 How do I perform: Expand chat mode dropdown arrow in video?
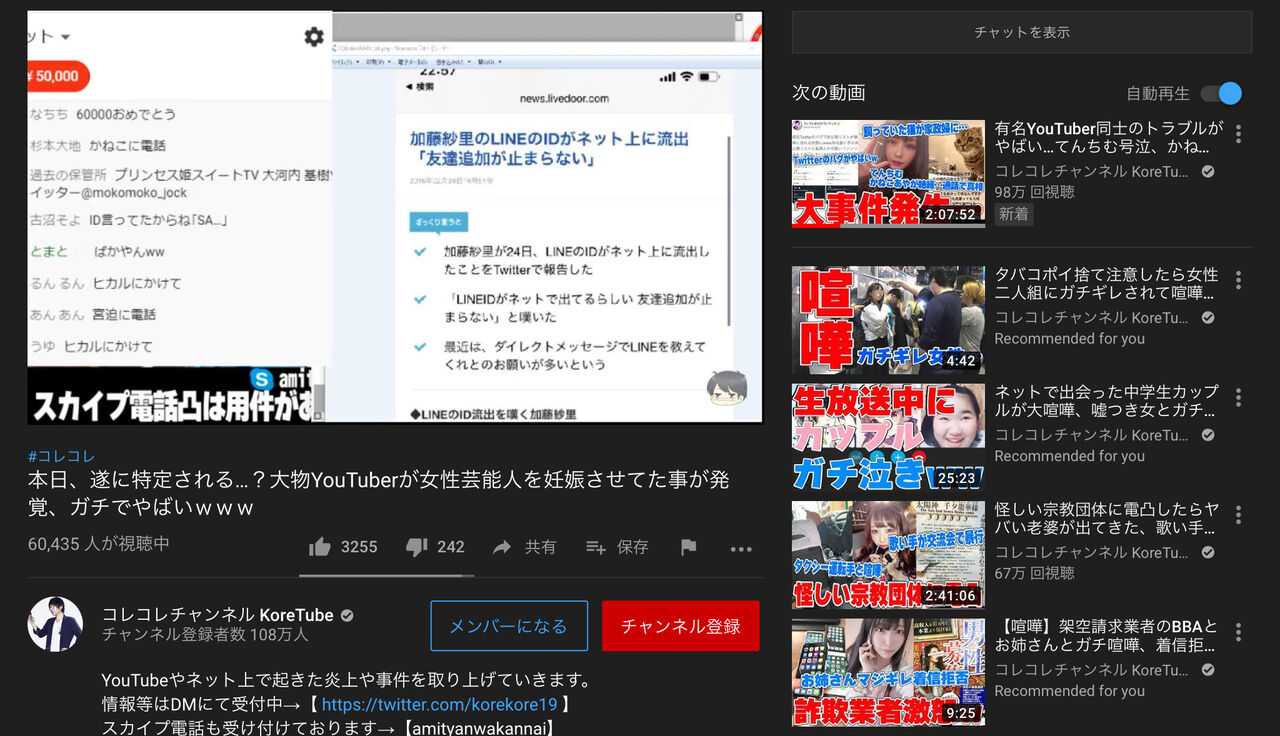point(65,37)
